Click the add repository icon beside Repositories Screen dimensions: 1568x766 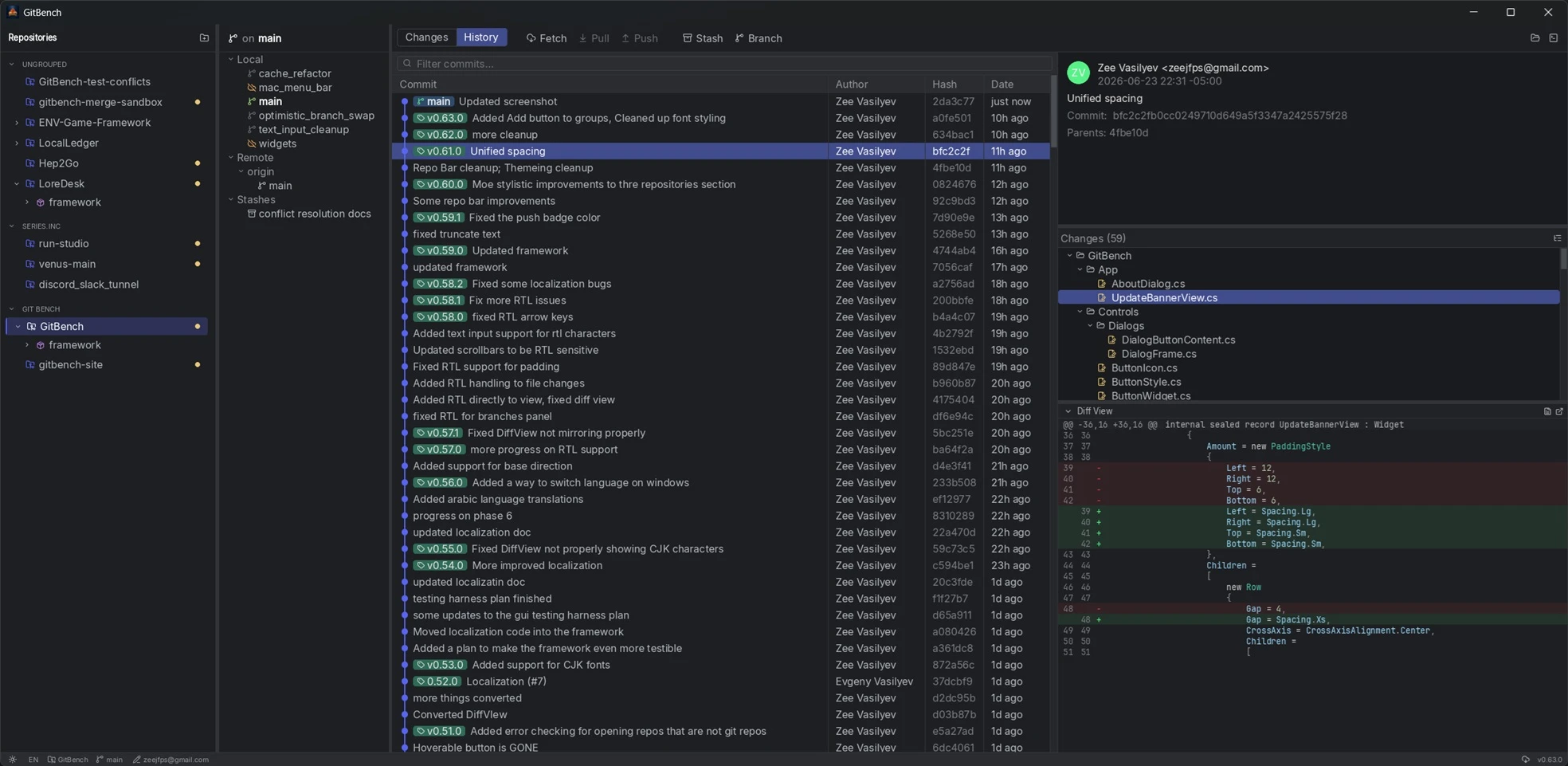pos(204,37)
